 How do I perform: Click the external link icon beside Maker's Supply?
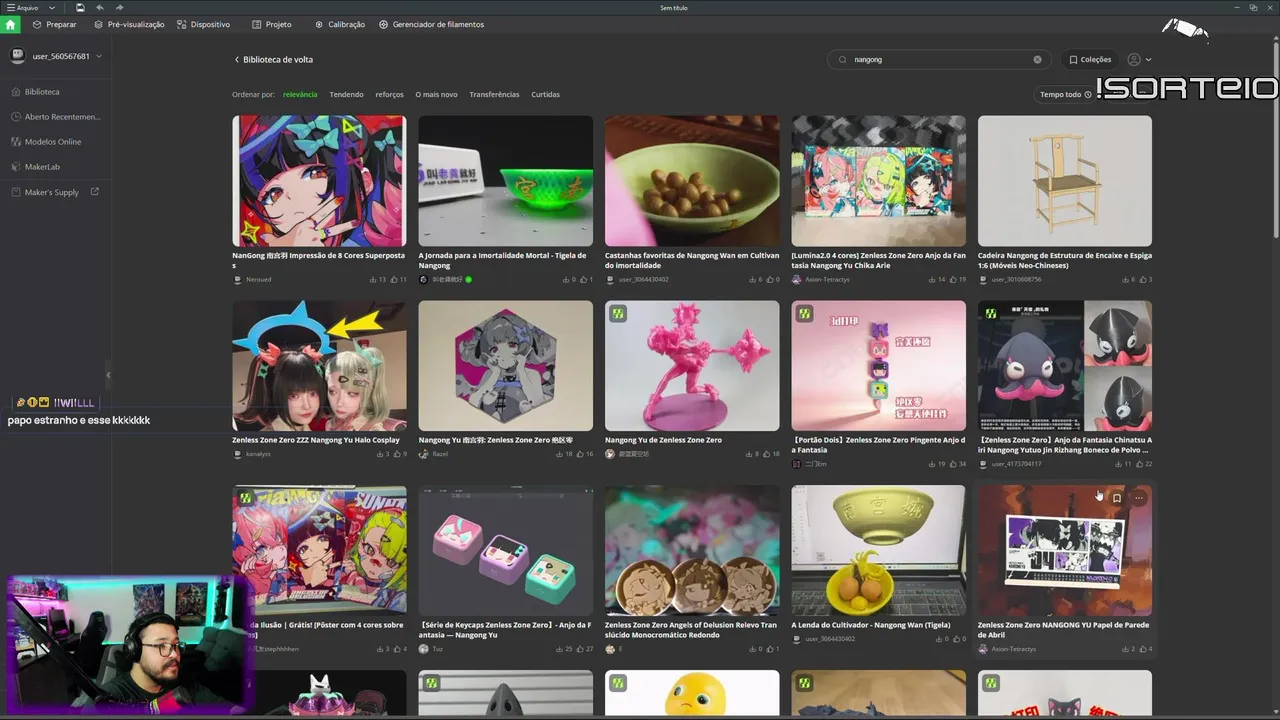(95, 192)
